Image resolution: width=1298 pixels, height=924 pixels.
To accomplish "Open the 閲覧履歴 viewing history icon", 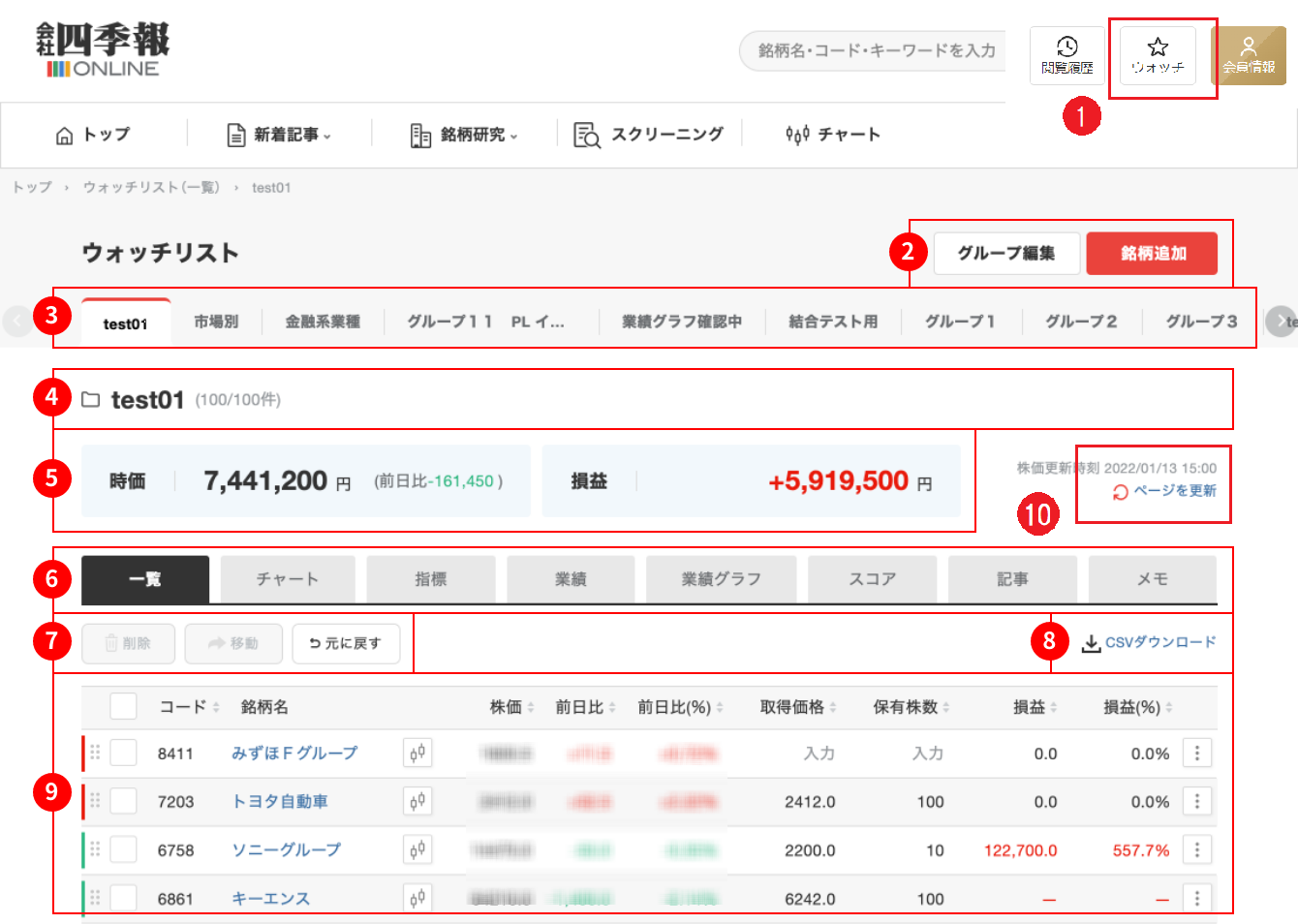I will coord(1066,50).
